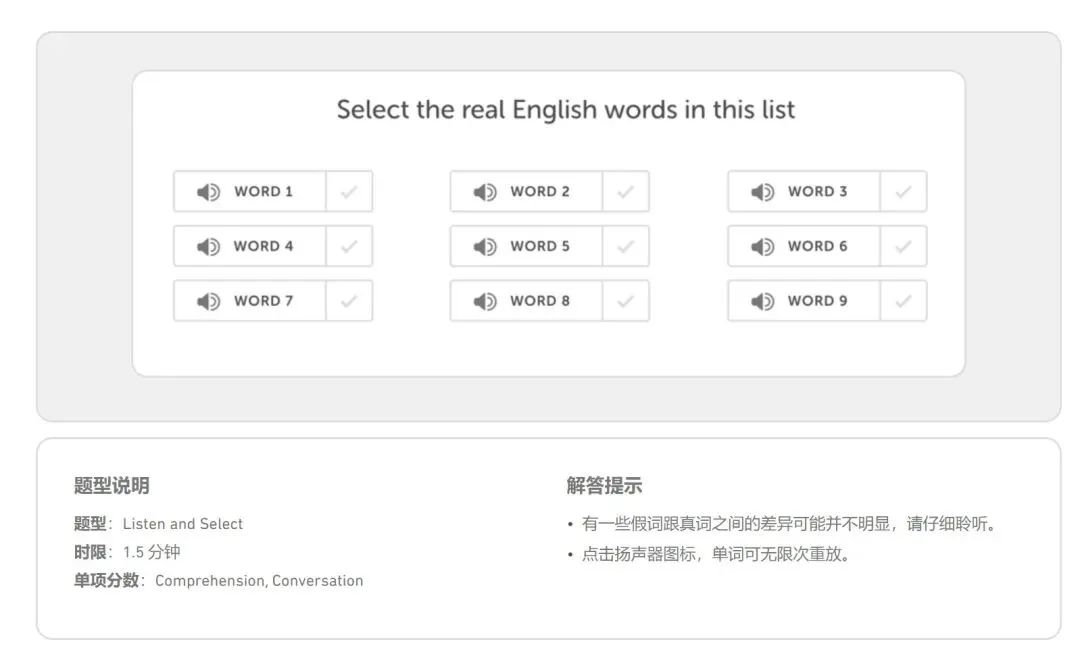Play WORD 7 with its speaker icon

tap(208, 301)
